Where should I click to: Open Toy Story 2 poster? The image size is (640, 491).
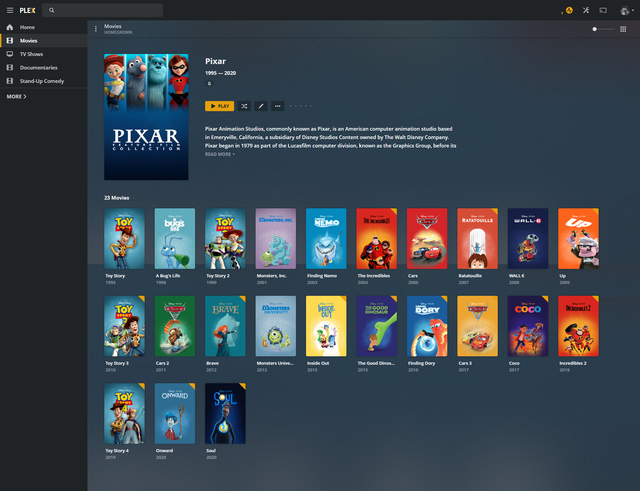[225, 239]
